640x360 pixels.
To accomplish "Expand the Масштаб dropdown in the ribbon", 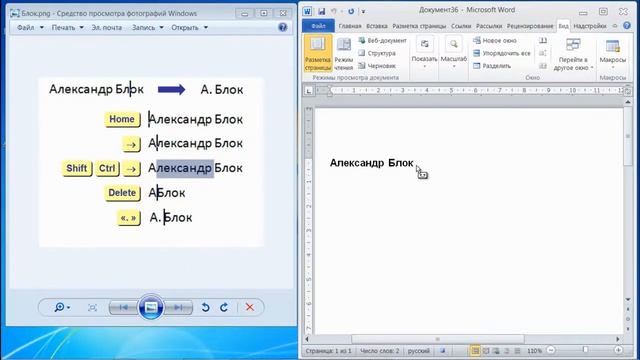I will click(453, 53).
